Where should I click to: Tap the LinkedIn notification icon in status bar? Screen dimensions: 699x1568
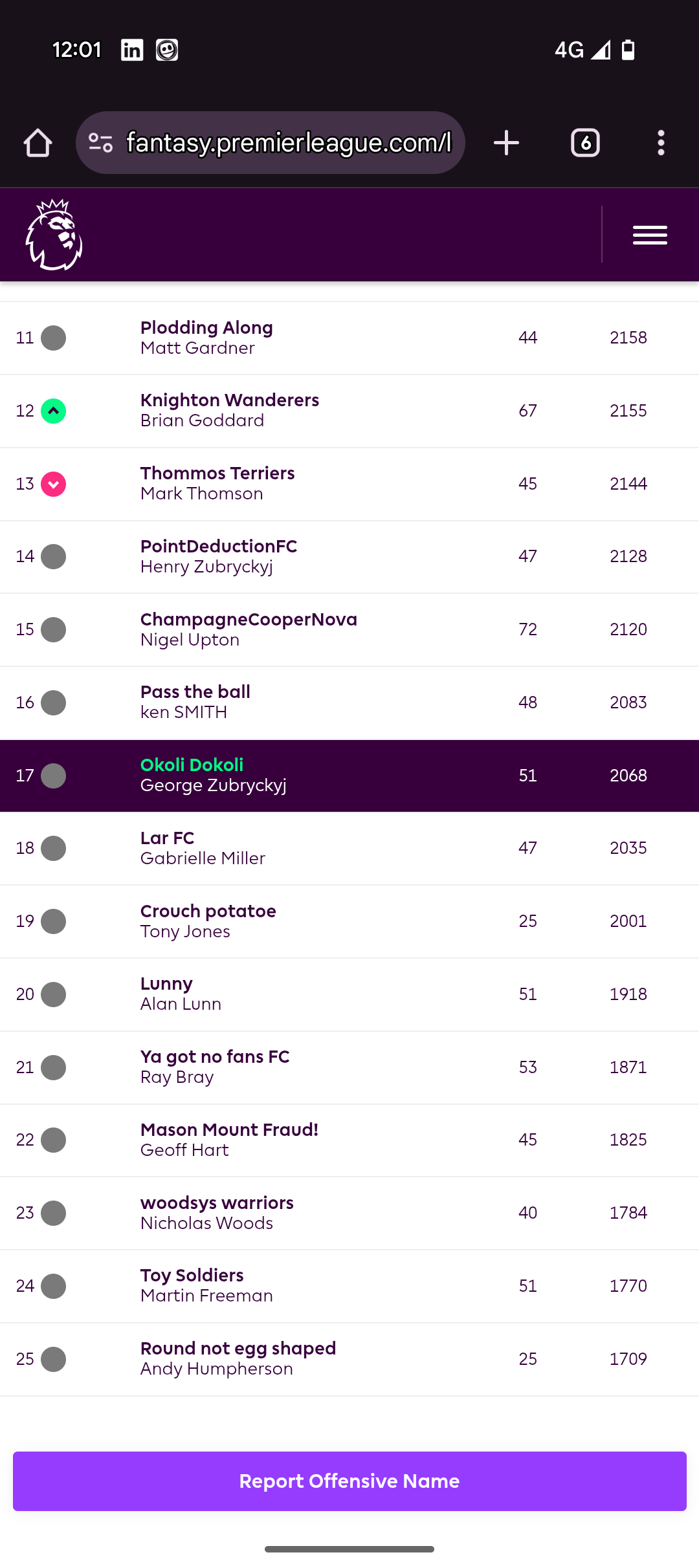(132, 50)
